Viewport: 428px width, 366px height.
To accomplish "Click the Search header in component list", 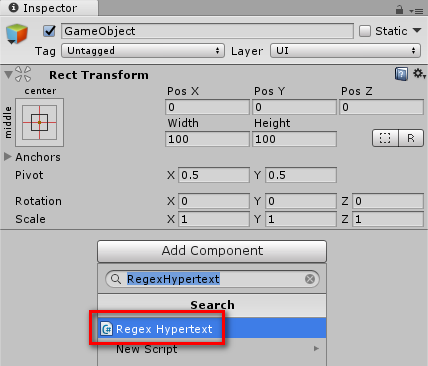I will pyautogui.click(x=212, y=305).
